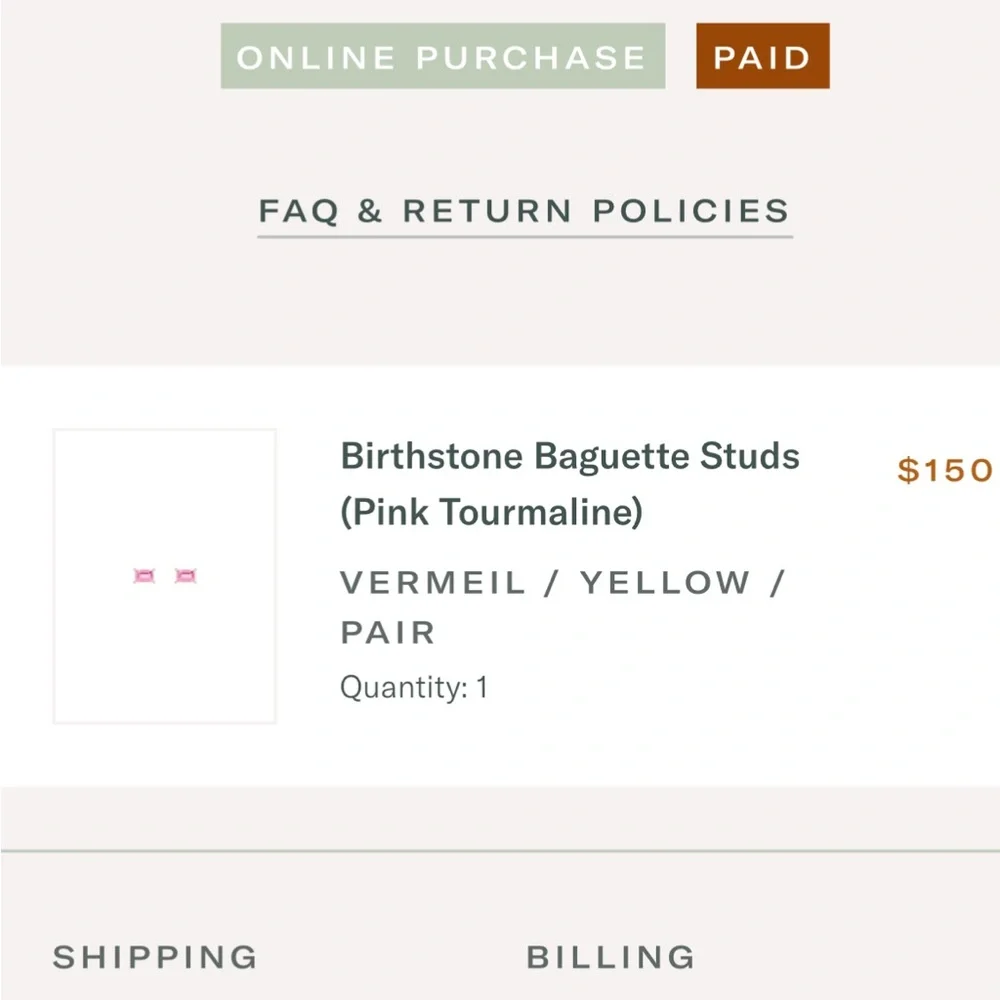Viewport: 1000px width, 1000px height.
Task: Click the Pink Tourmaline text
Action: [x=491, y=512]
